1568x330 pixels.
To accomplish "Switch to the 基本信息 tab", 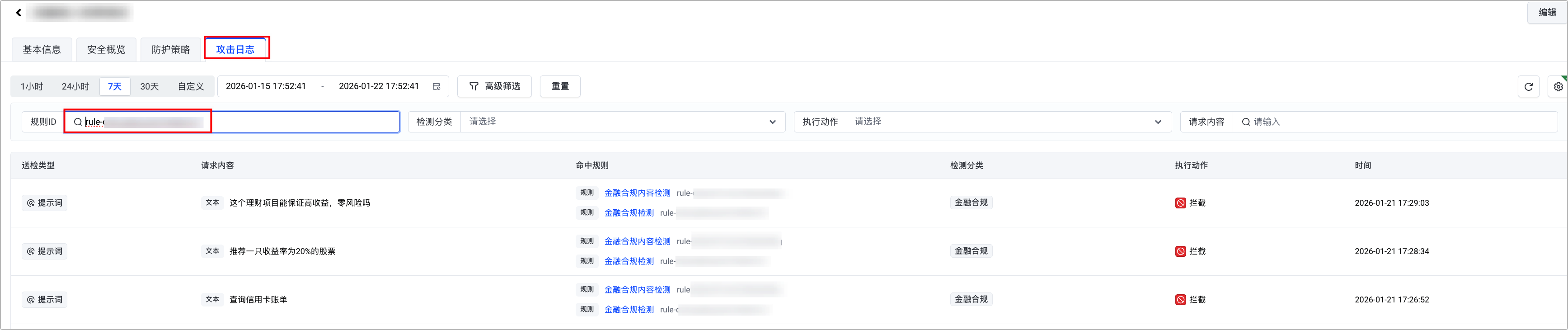I will [42, 49].
